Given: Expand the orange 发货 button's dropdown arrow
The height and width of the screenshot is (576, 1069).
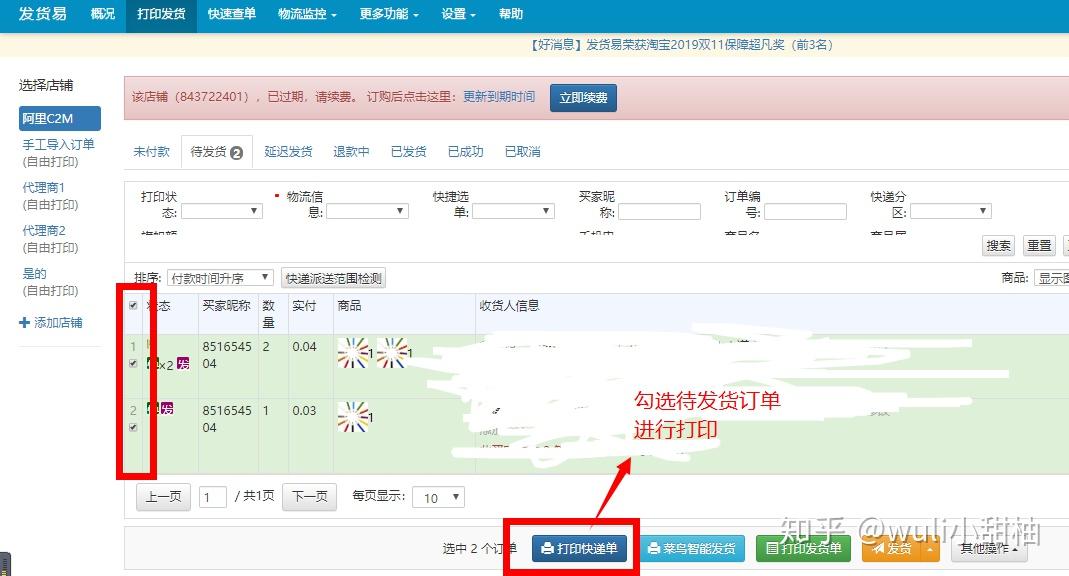Looking at the screenshot, I should pyautogui.click(x=931, y=549).
